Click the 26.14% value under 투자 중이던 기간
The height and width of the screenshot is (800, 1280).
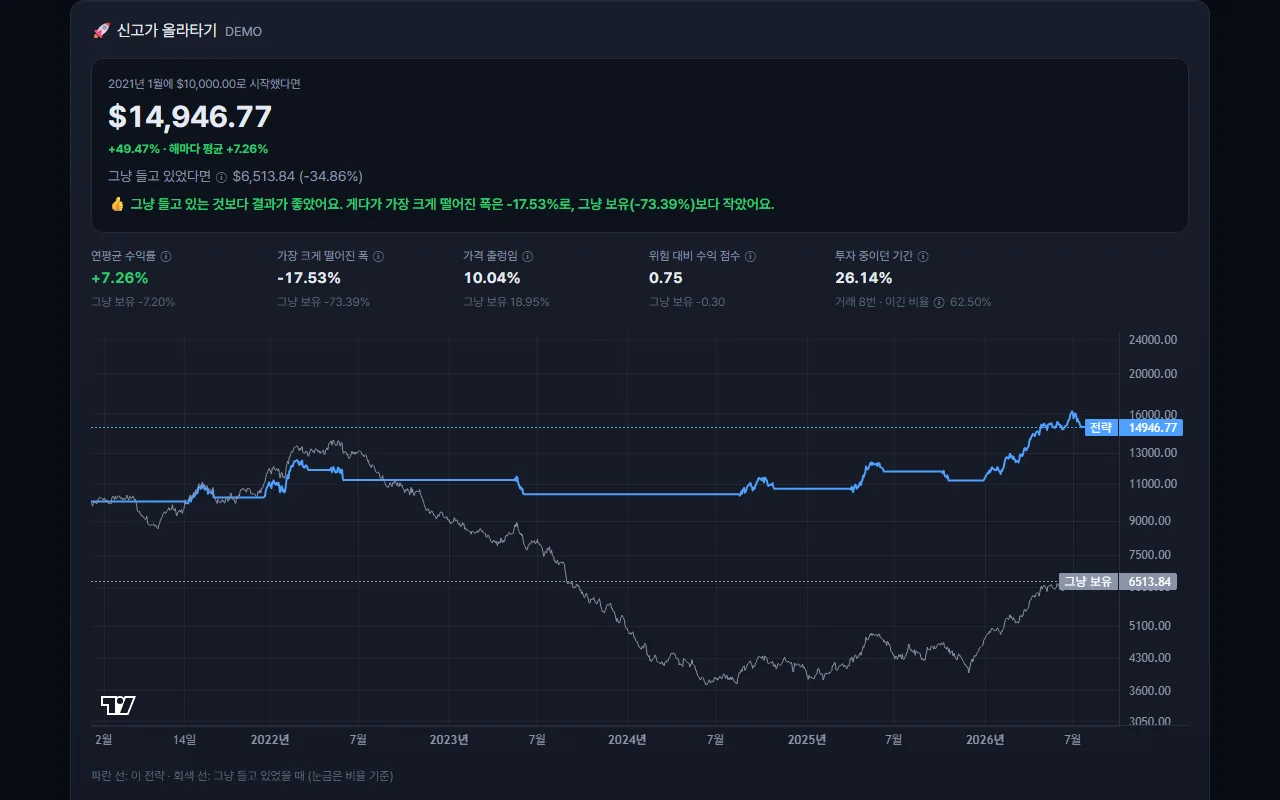(x=864, y=278)
